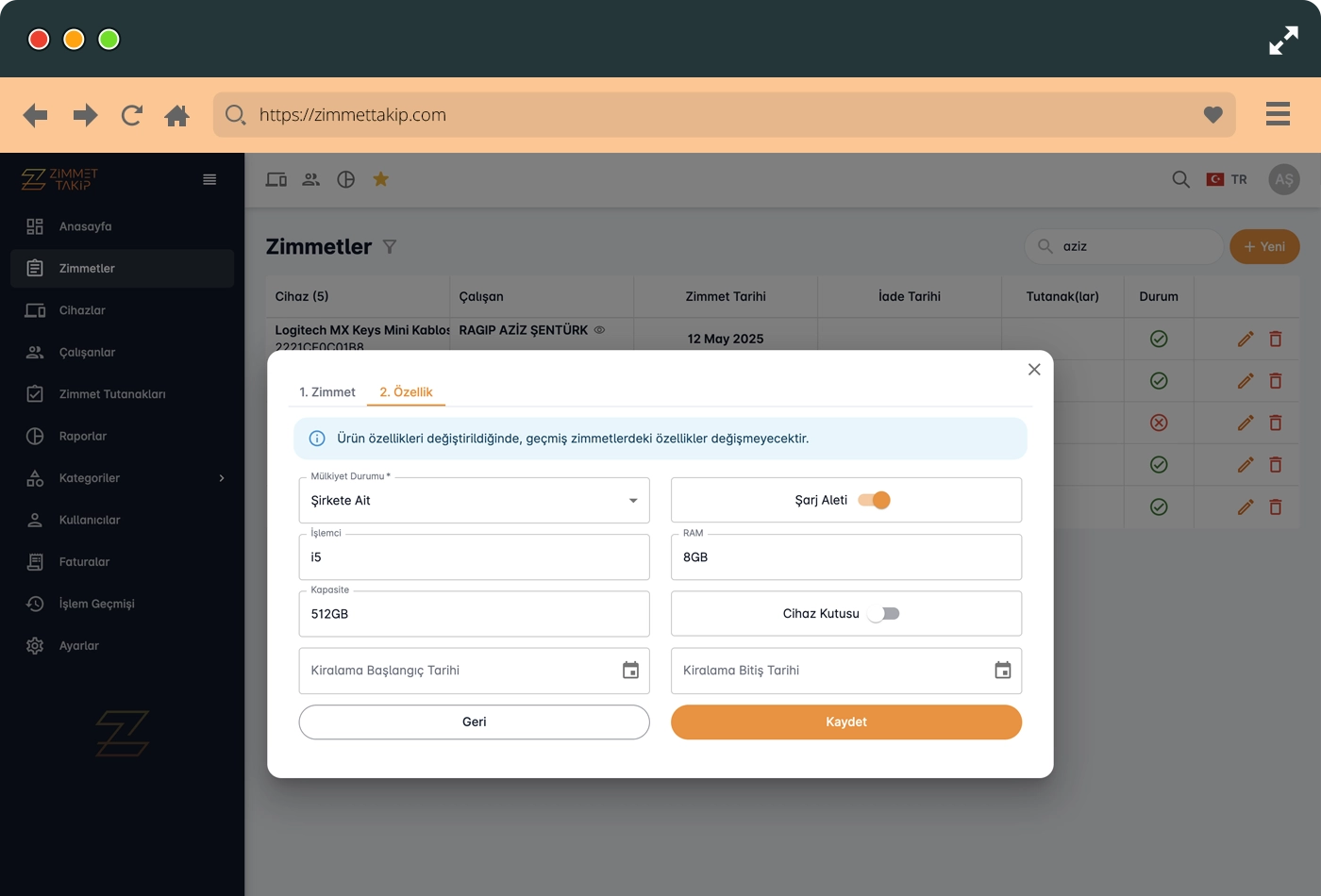Viewport: 1321px width, 896px height.
Task: Click the people icon in top toolbar
Action: [x=311, y=179]
